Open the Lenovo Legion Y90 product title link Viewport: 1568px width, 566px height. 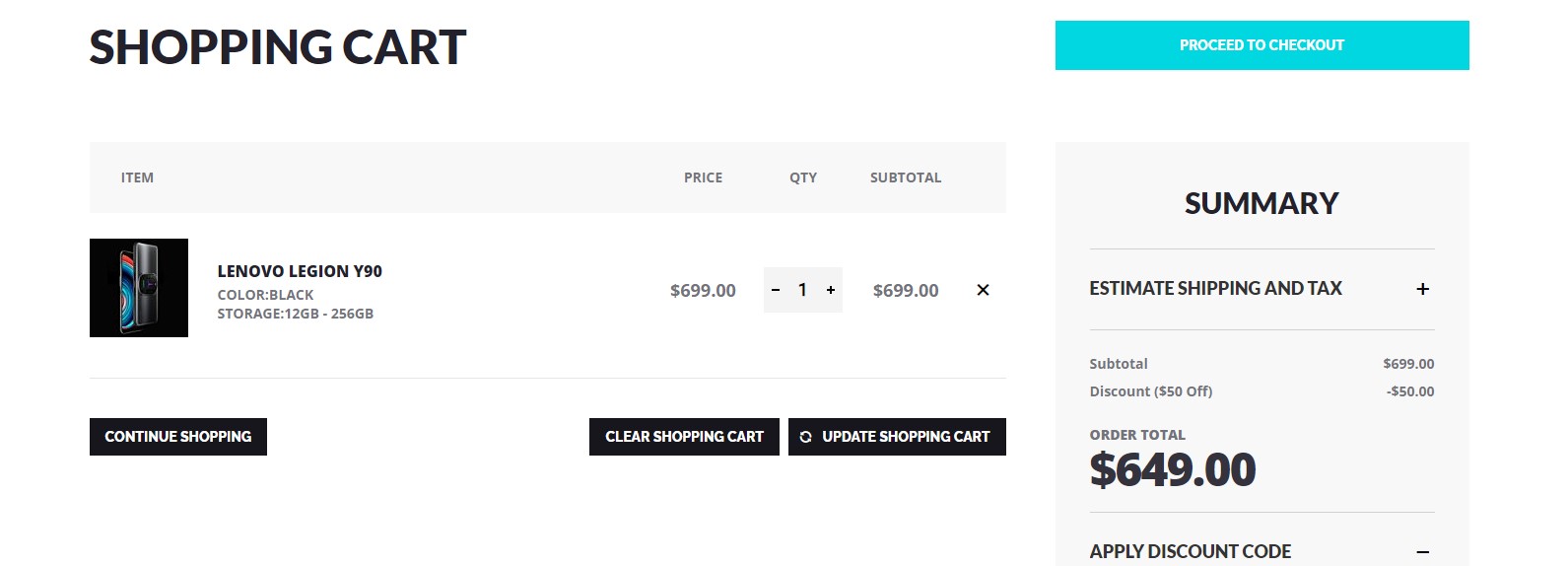click(x=300, y=271)
